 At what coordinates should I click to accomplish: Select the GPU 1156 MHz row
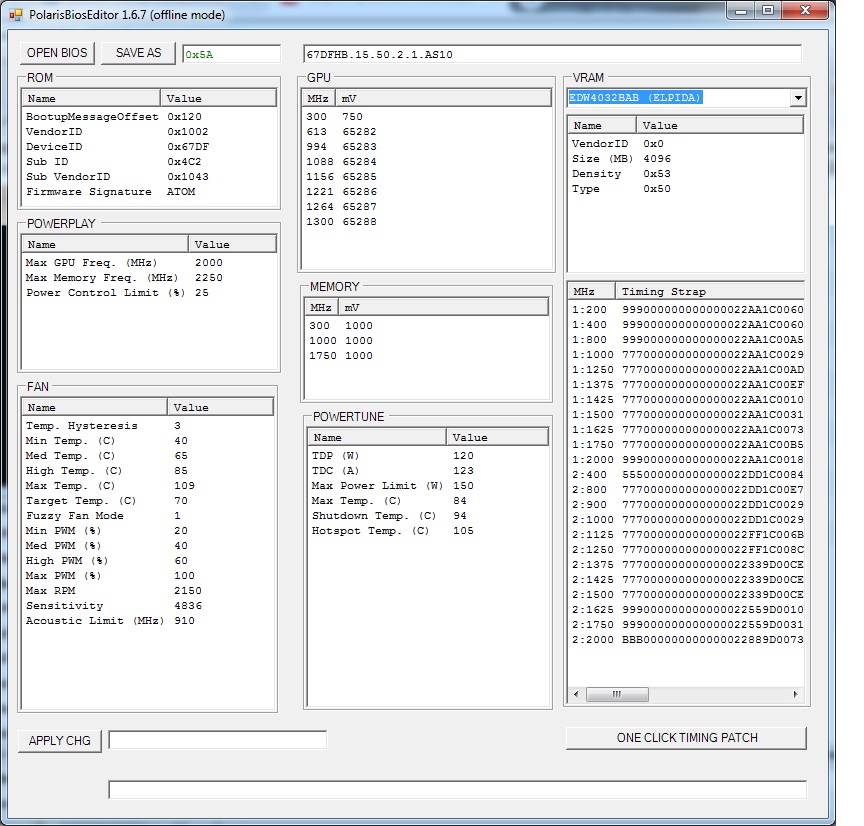(x=426, y=177)
